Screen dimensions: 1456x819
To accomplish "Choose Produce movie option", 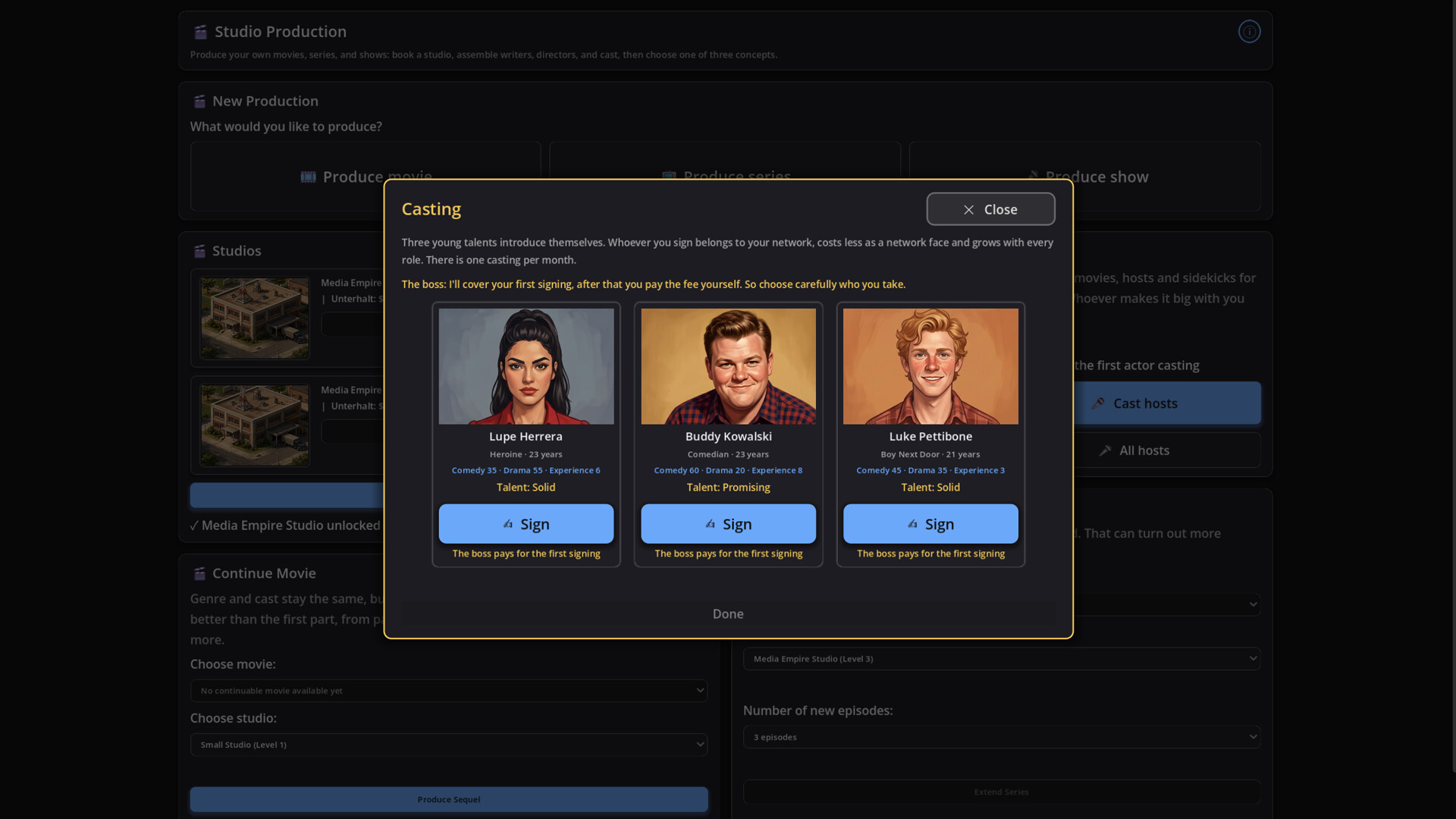I will click(x=366, y=177).
